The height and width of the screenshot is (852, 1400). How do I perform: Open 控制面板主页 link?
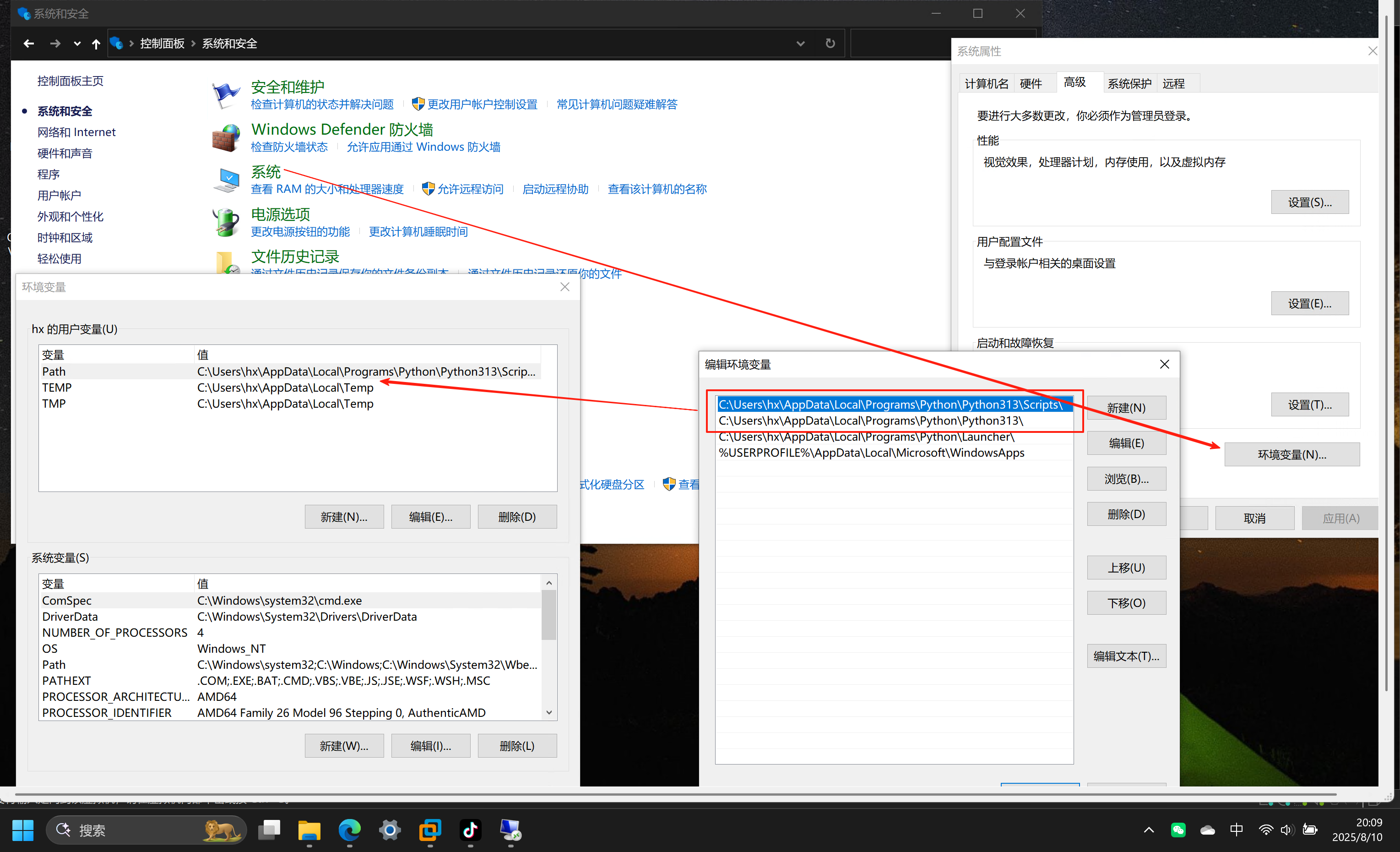tap(71, 81)
